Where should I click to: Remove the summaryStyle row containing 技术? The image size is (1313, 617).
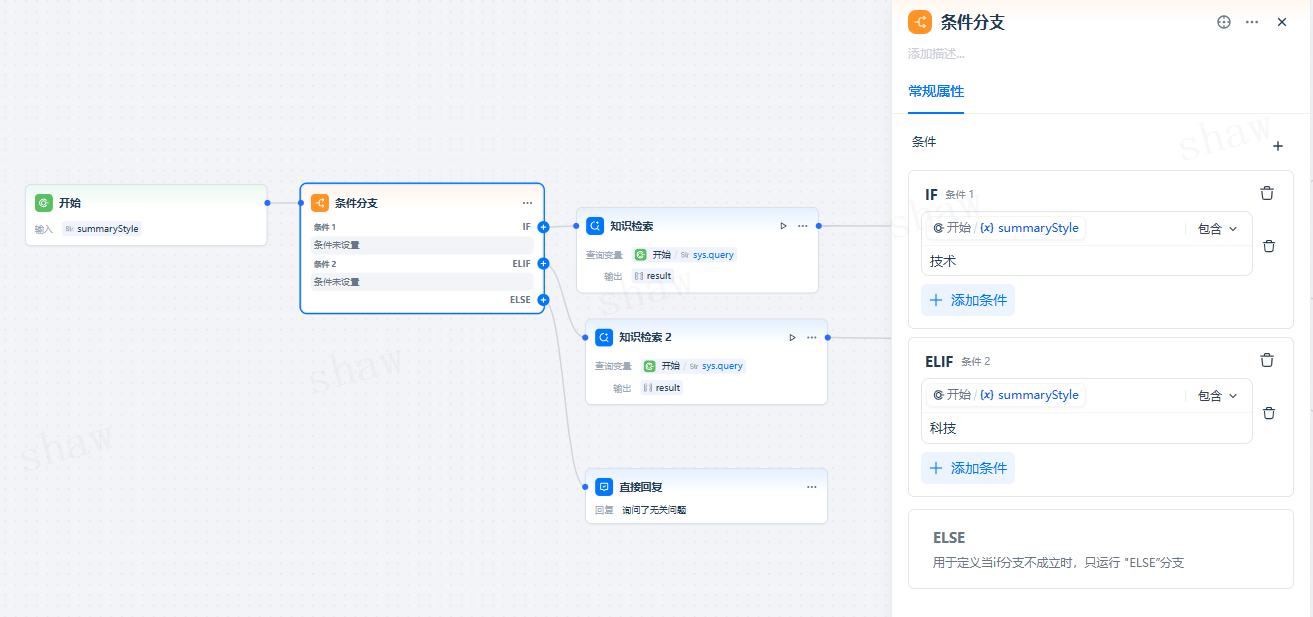[1269, 245]
